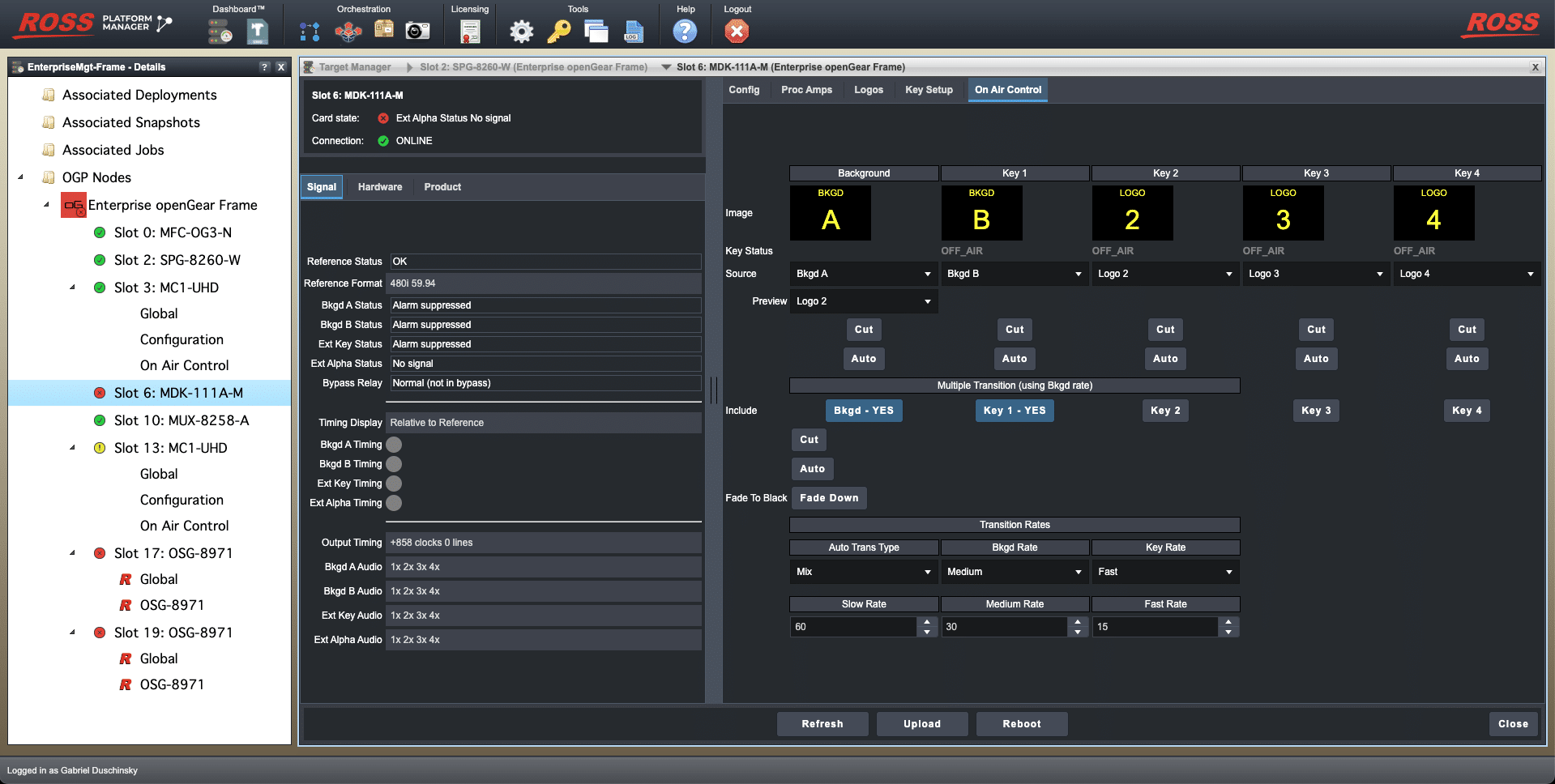Open the Dashboard server monitor icon

pos(220,32)
